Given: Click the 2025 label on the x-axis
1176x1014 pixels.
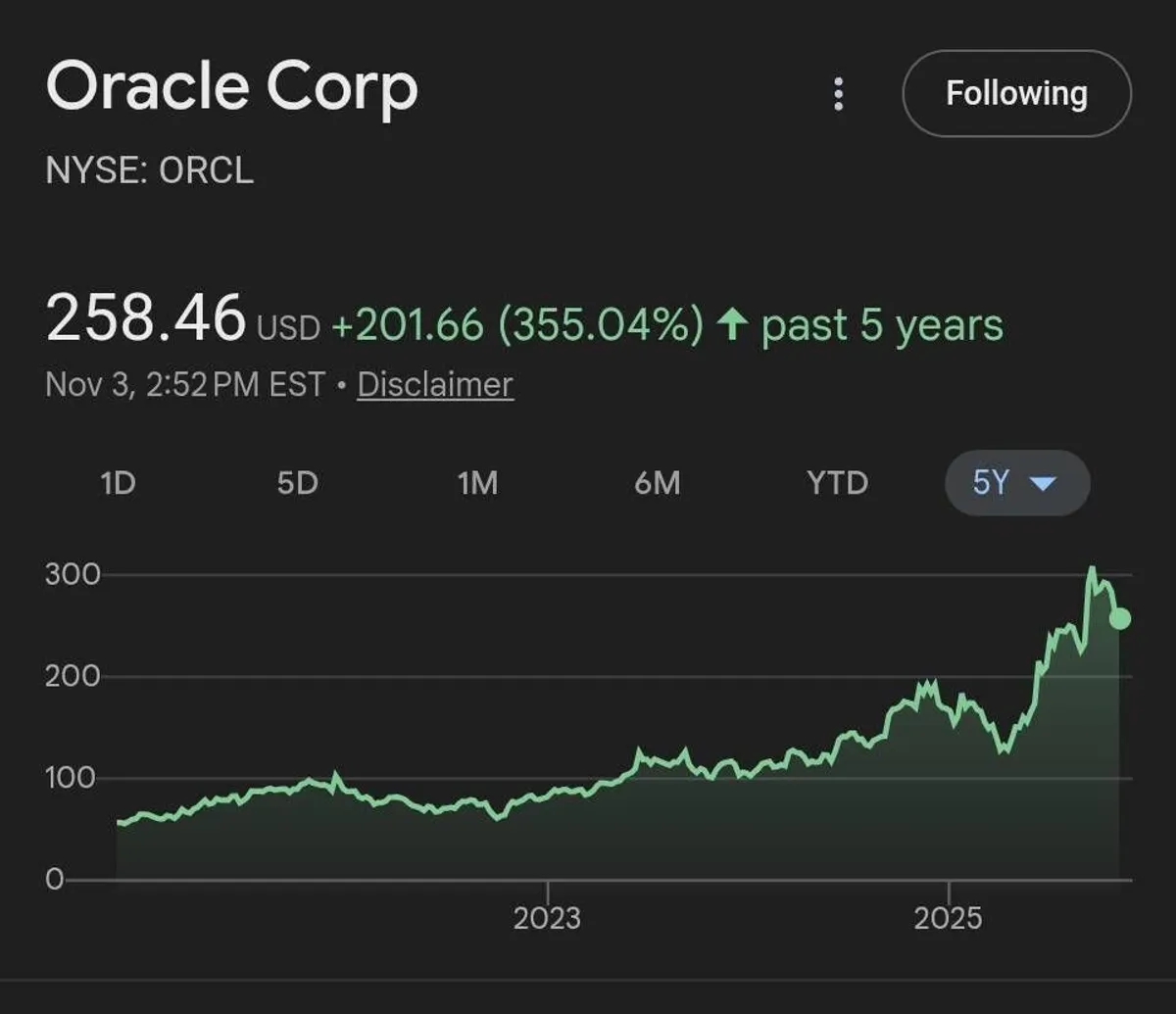Looking at the screenshot, I should click(x=948, y=918).
